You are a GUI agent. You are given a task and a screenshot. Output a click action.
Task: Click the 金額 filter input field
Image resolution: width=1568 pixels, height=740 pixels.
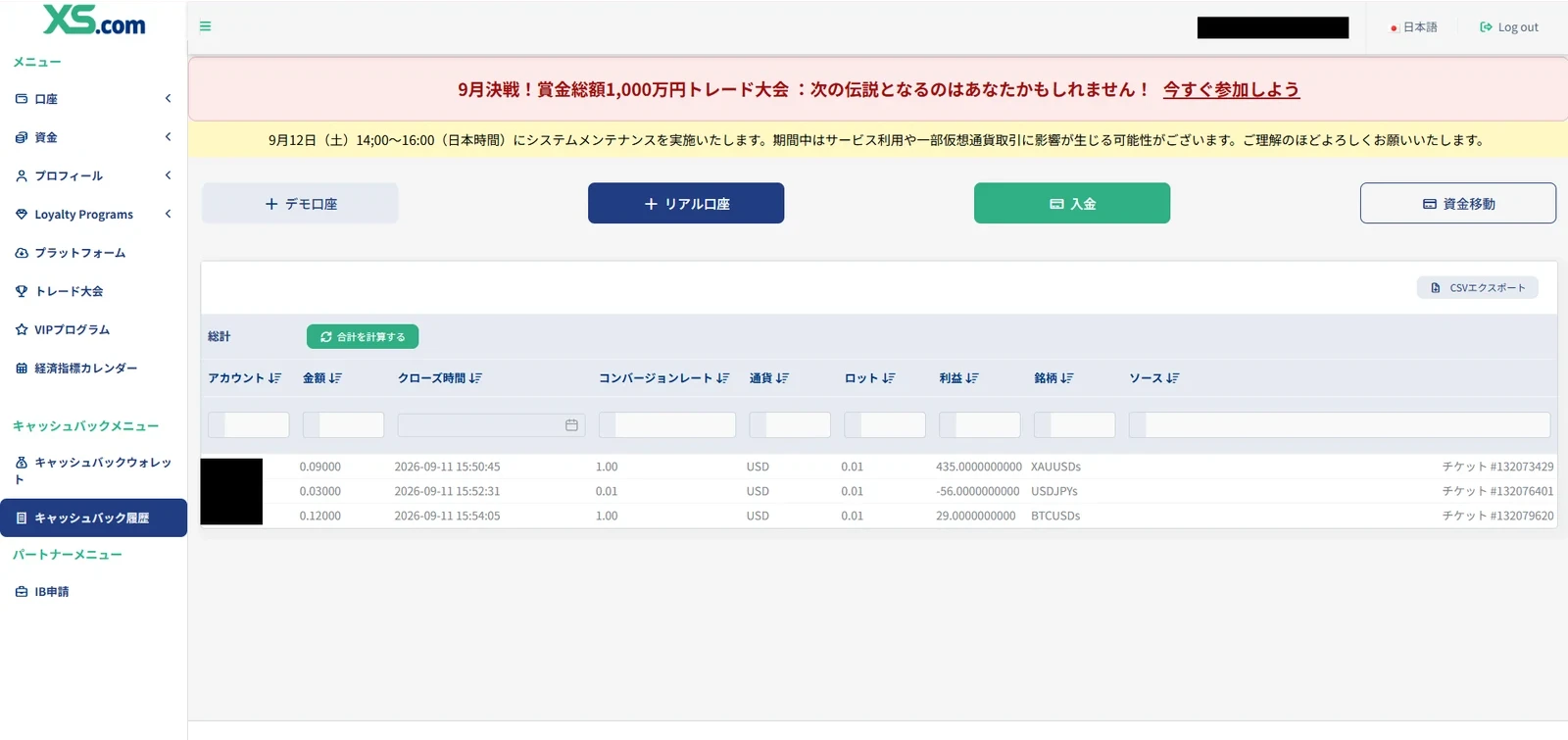click(343, 424)
